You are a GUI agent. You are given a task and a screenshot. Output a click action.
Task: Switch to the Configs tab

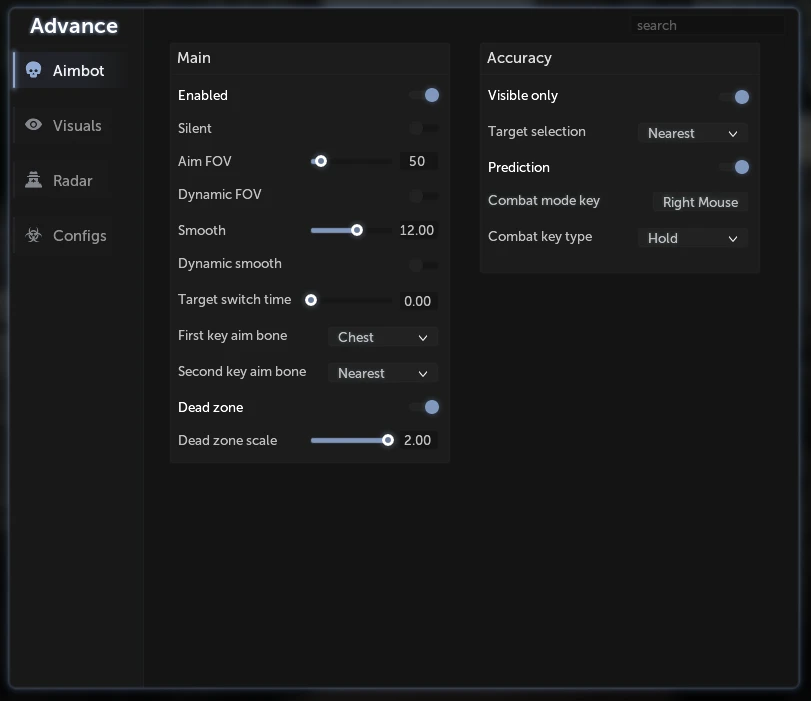(x=65, y=235)
